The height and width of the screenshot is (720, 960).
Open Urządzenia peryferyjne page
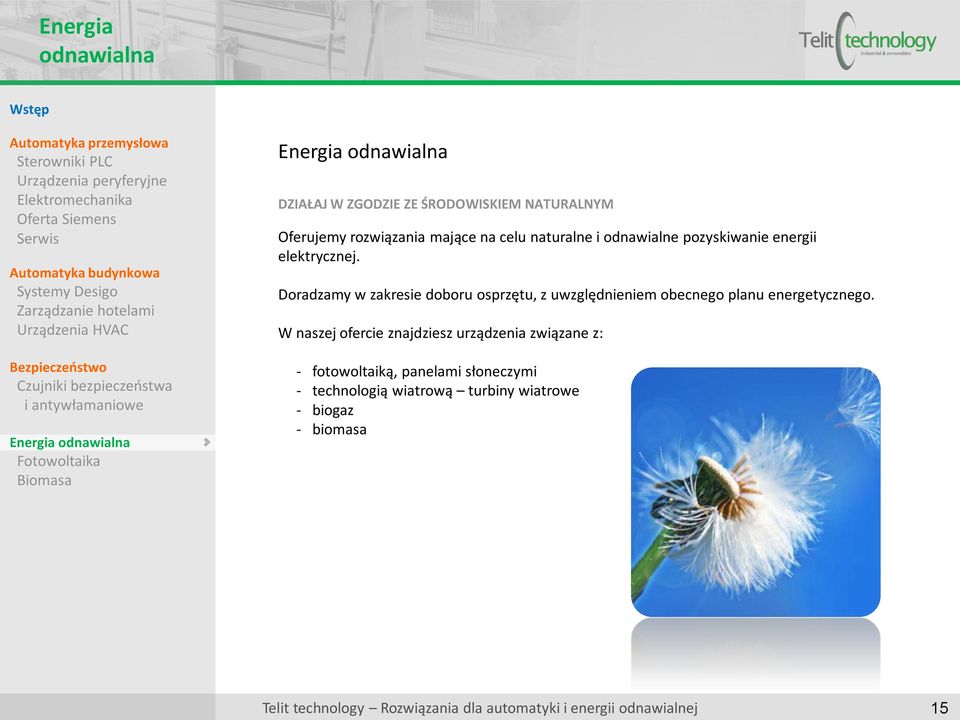(91, 181)
